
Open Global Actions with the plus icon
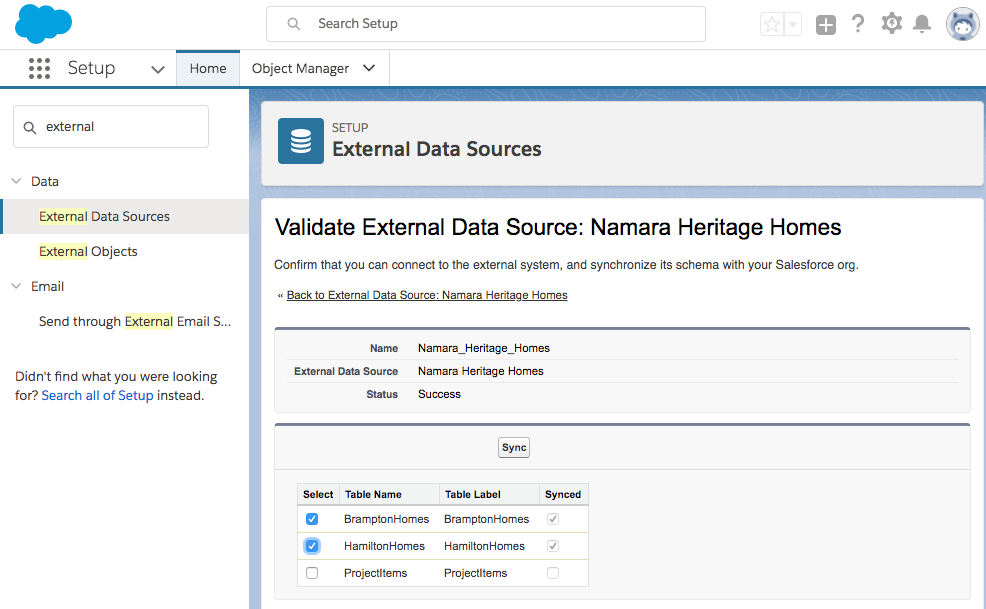(x=825, y=24)
